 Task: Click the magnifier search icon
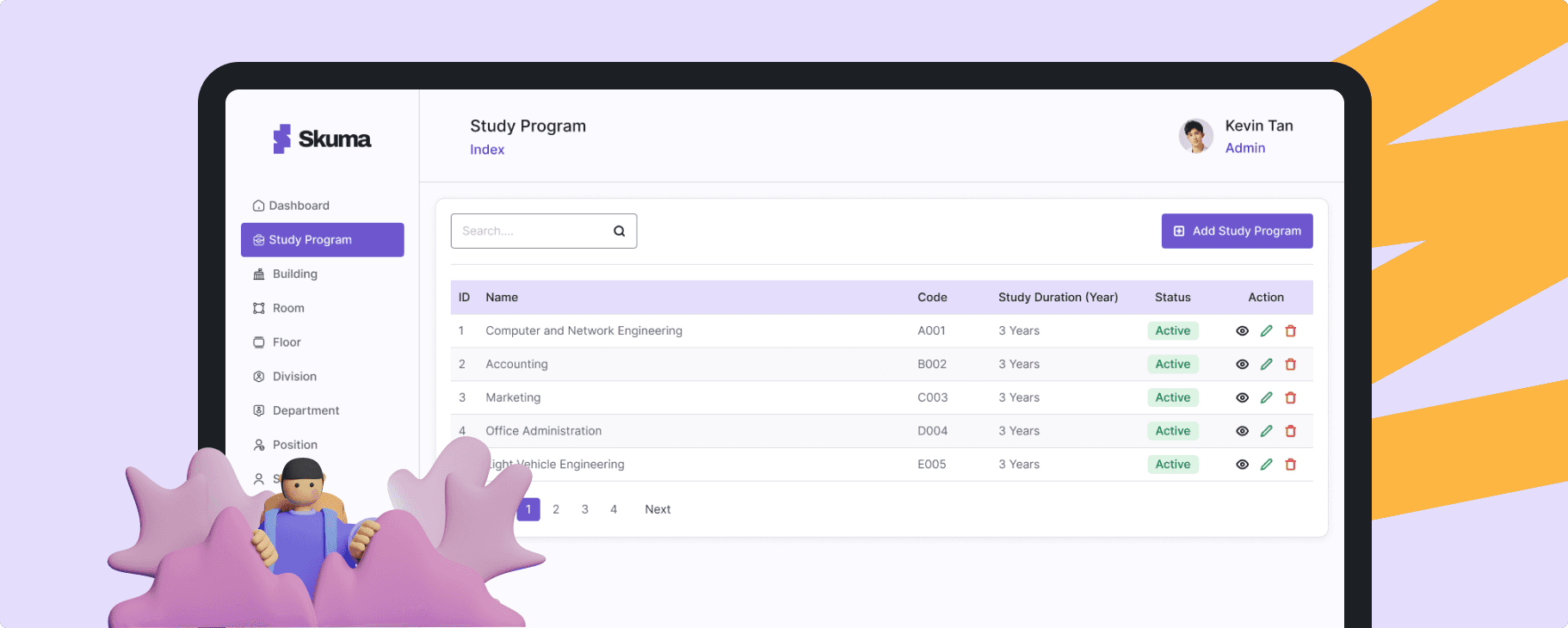click(619, 231)
